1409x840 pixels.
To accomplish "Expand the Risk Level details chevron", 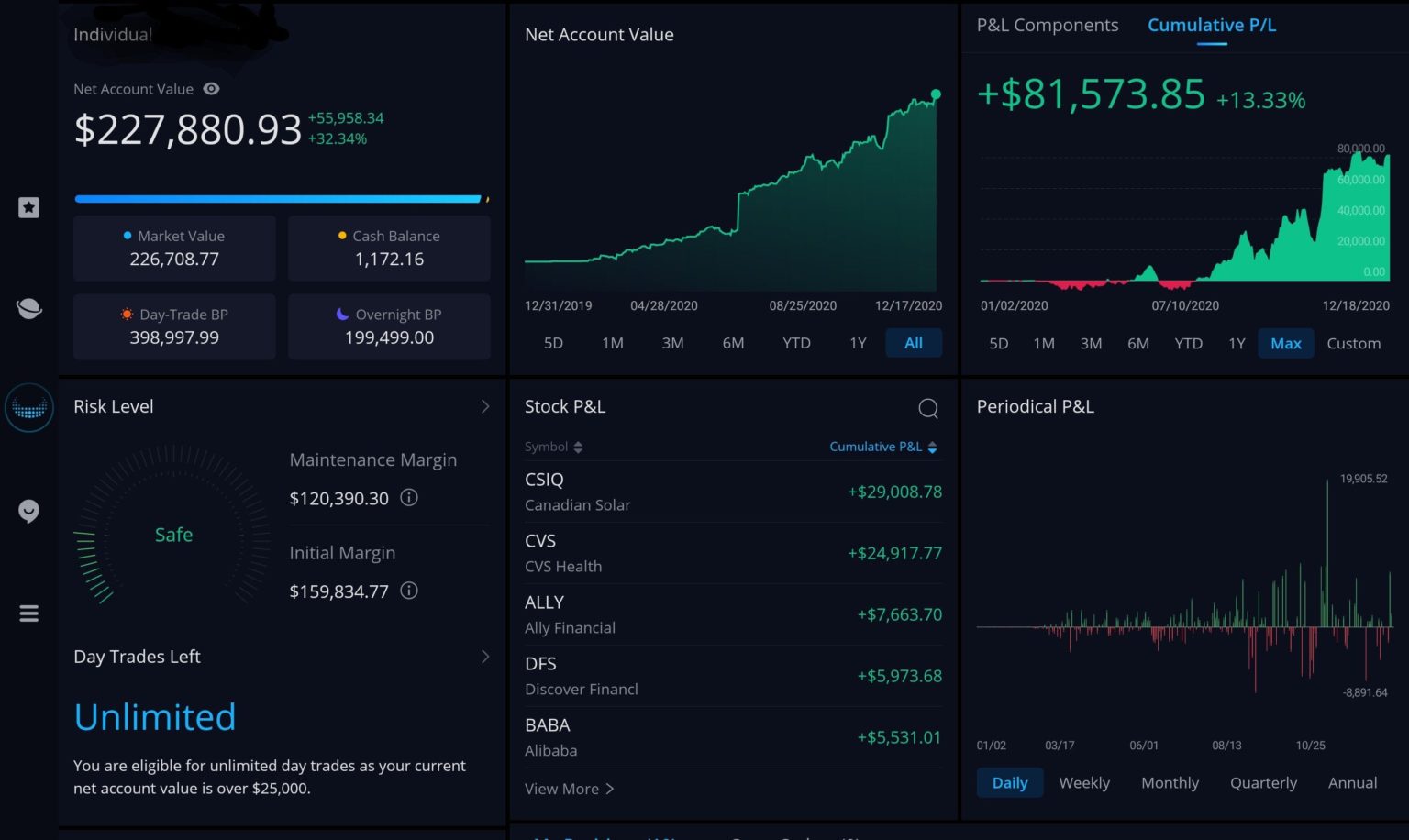I will 485,406.
